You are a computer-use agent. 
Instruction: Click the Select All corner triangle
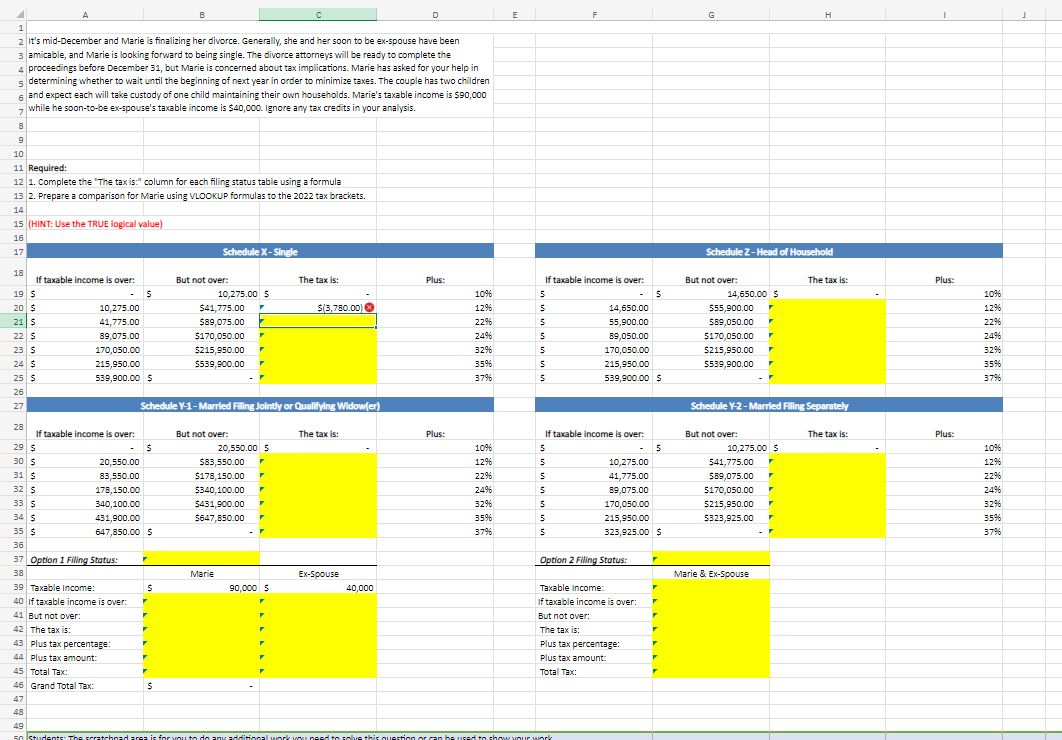click(x=19, y=14)
